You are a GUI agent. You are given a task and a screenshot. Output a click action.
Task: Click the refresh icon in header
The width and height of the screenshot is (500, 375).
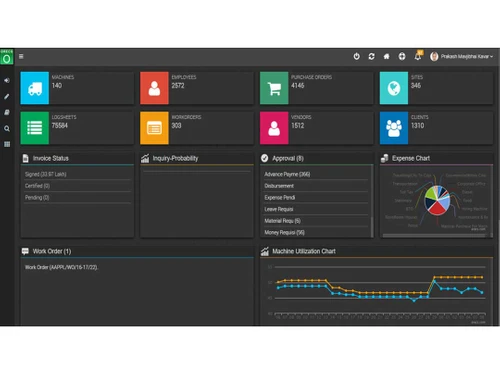pyautogui.click(x=371, y=56)
